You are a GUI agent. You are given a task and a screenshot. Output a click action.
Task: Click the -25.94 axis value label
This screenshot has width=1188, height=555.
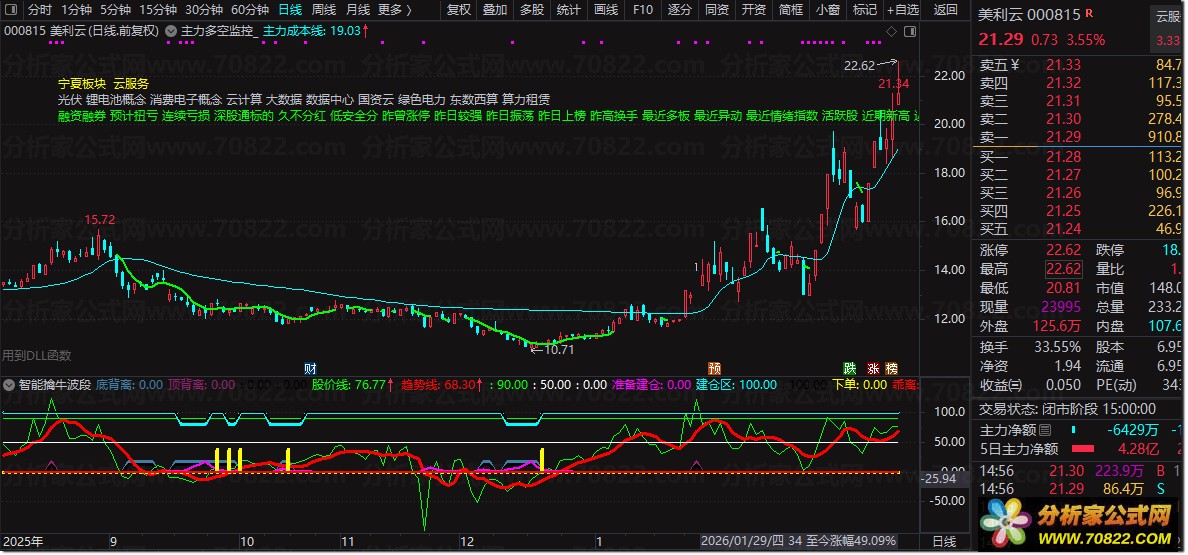938,479
